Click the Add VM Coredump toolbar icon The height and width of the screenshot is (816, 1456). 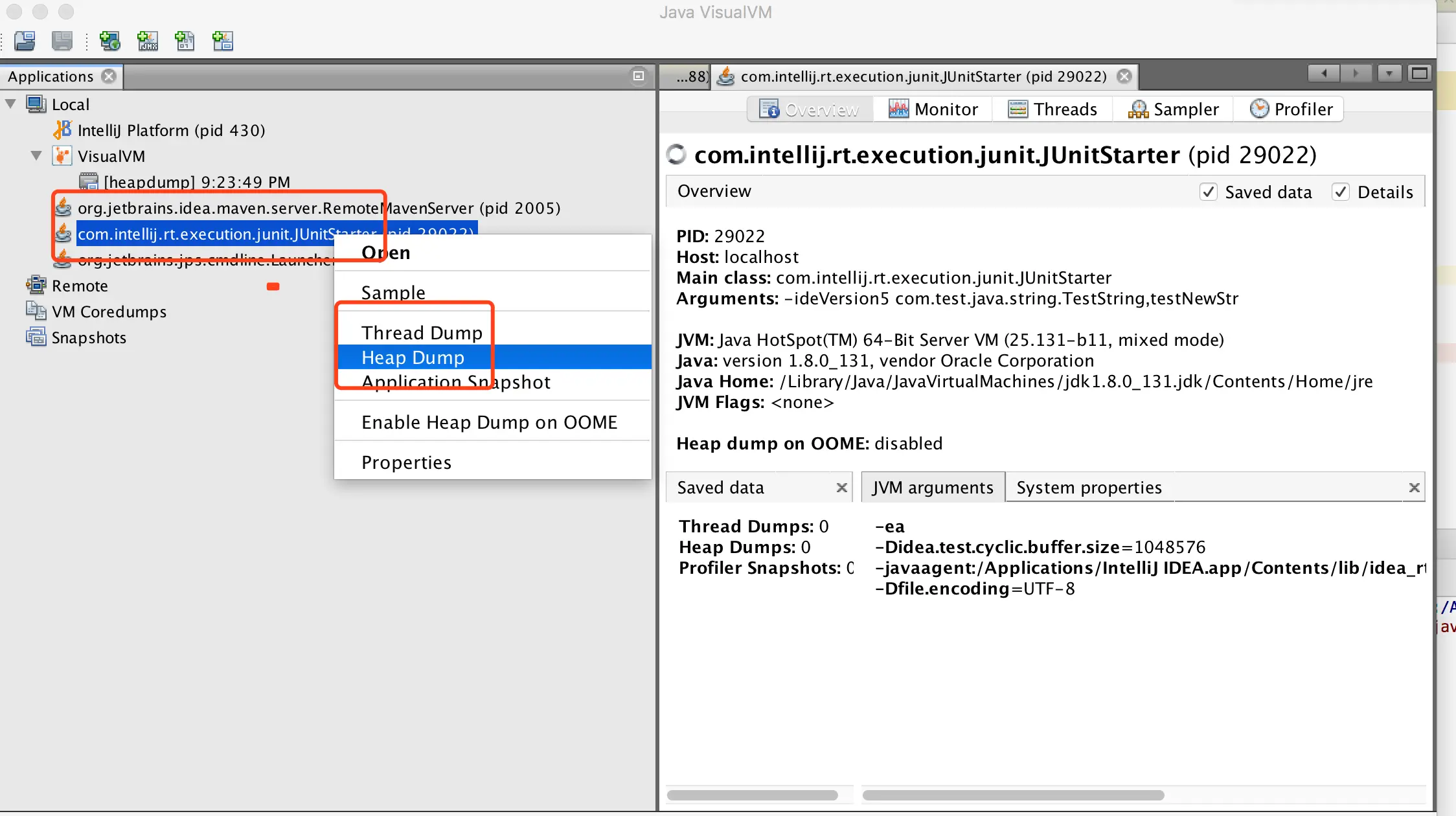(185, 41)
